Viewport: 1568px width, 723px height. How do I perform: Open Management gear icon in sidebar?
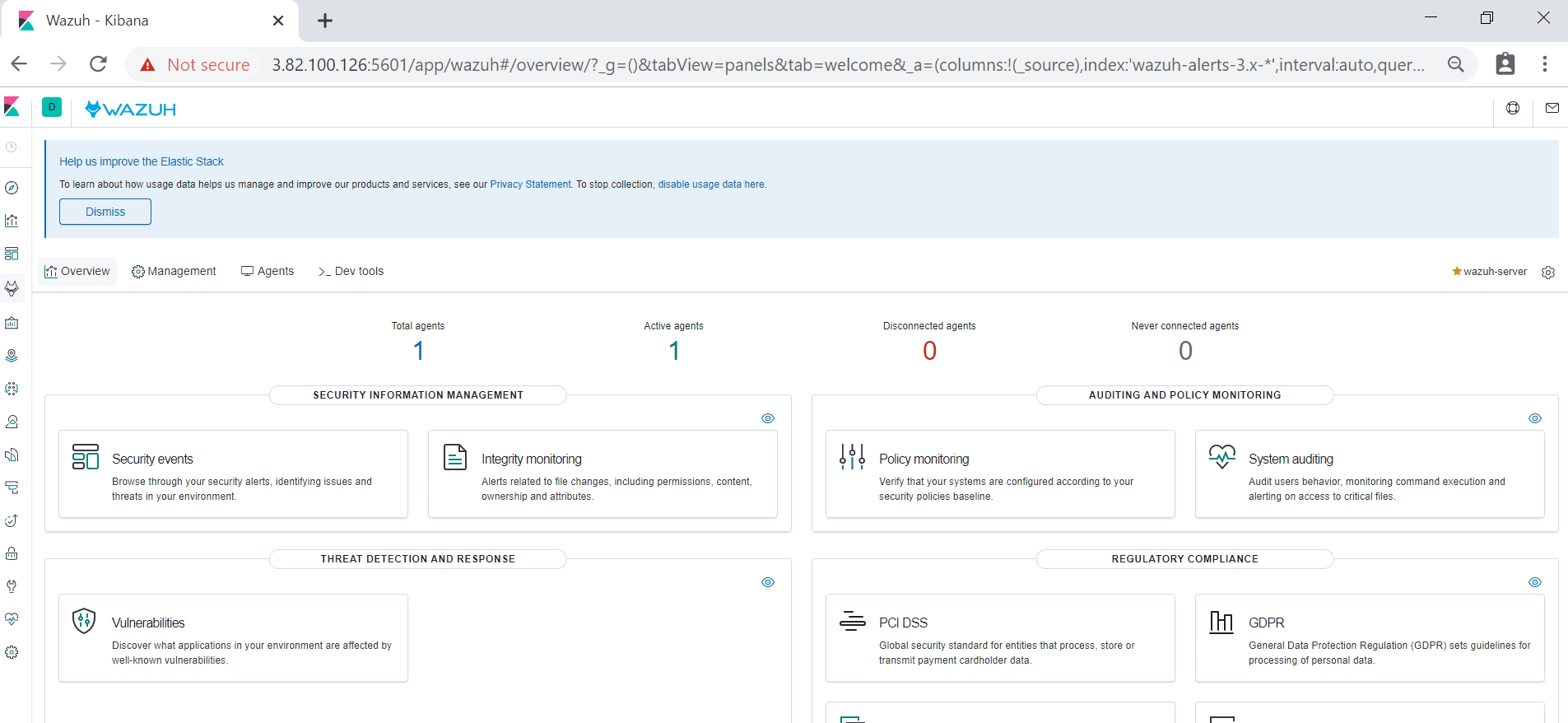coord(12,652)
